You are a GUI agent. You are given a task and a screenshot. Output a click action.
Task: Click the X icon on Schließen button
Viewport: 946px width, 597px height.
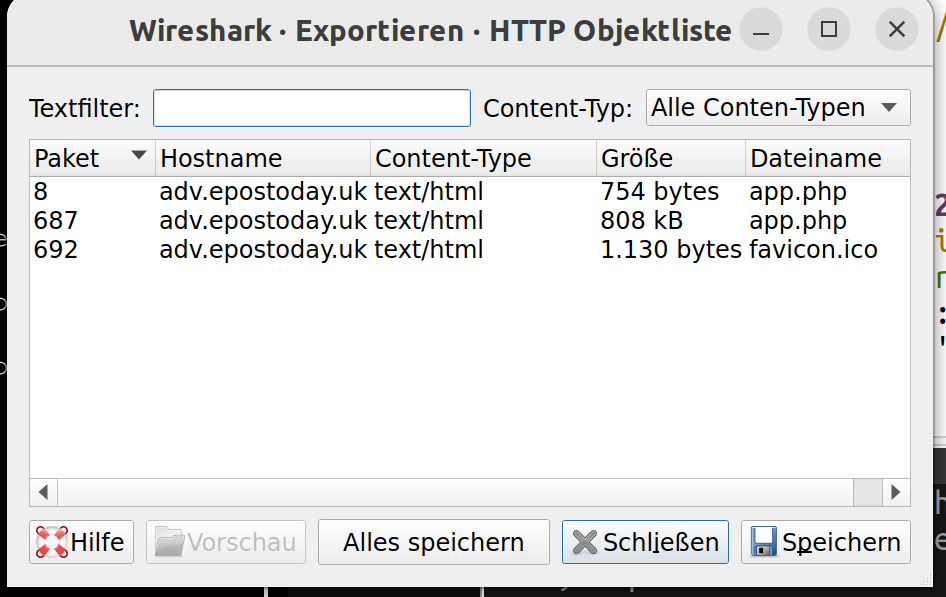pyautogui.click(x=584, y=542)
